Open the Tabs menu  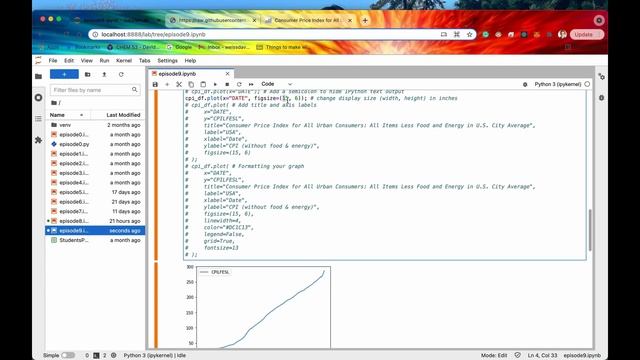[144, 60]
